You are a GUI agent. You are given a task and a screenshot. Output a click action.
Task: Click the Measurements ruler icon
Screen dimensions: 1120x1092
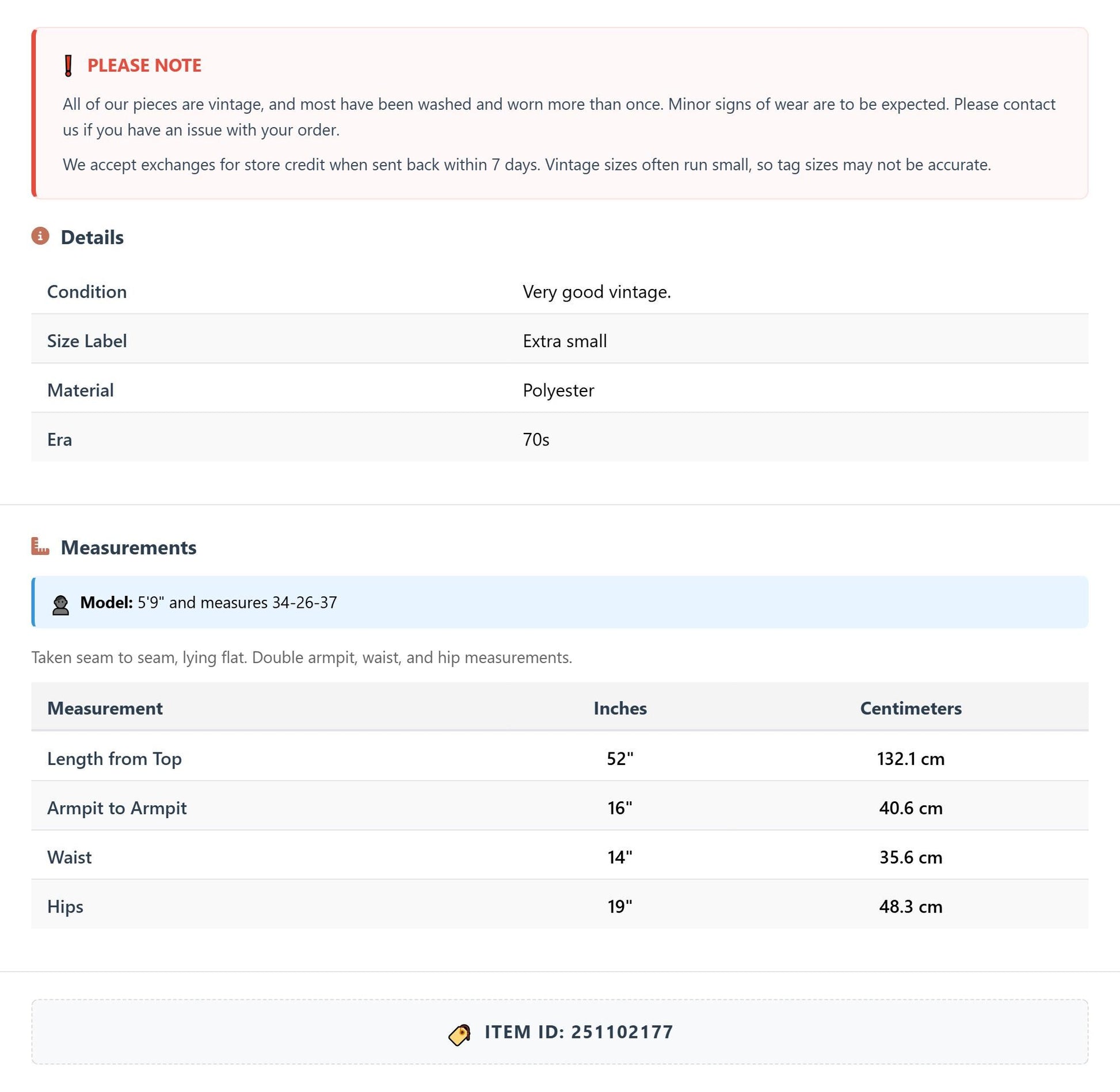40,546
